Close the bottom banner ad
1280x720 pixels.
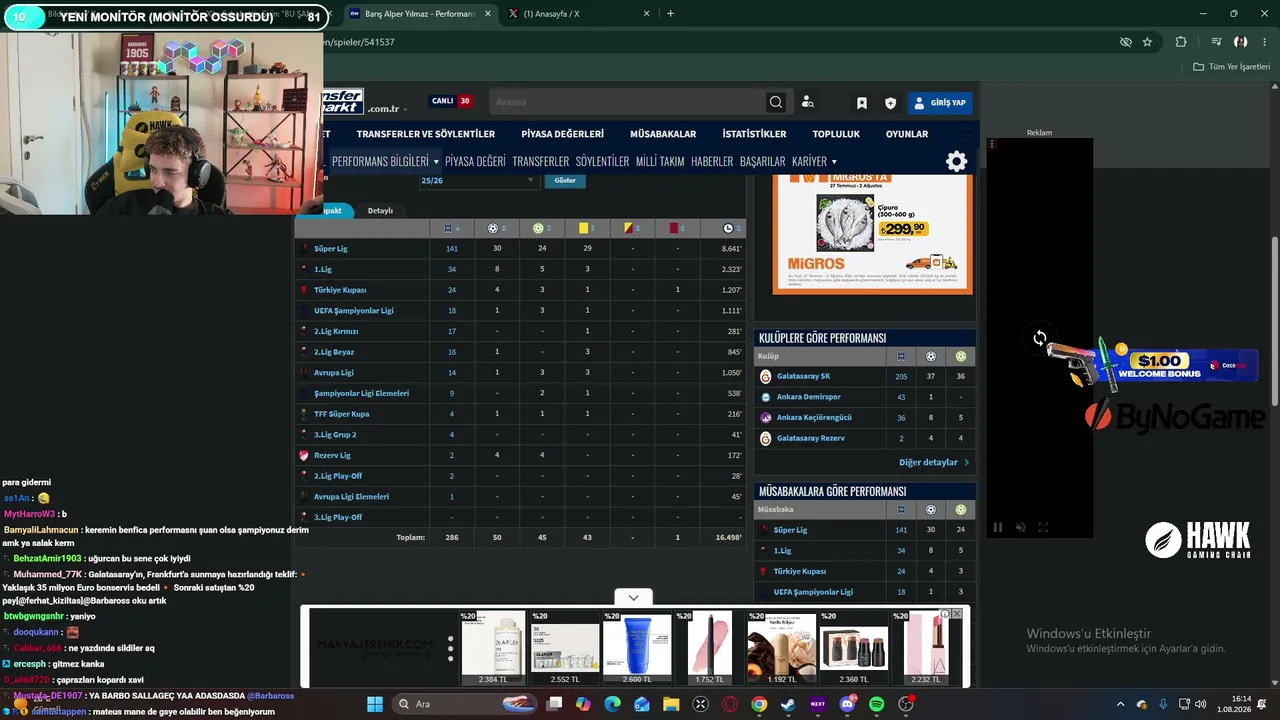[956, 613]
